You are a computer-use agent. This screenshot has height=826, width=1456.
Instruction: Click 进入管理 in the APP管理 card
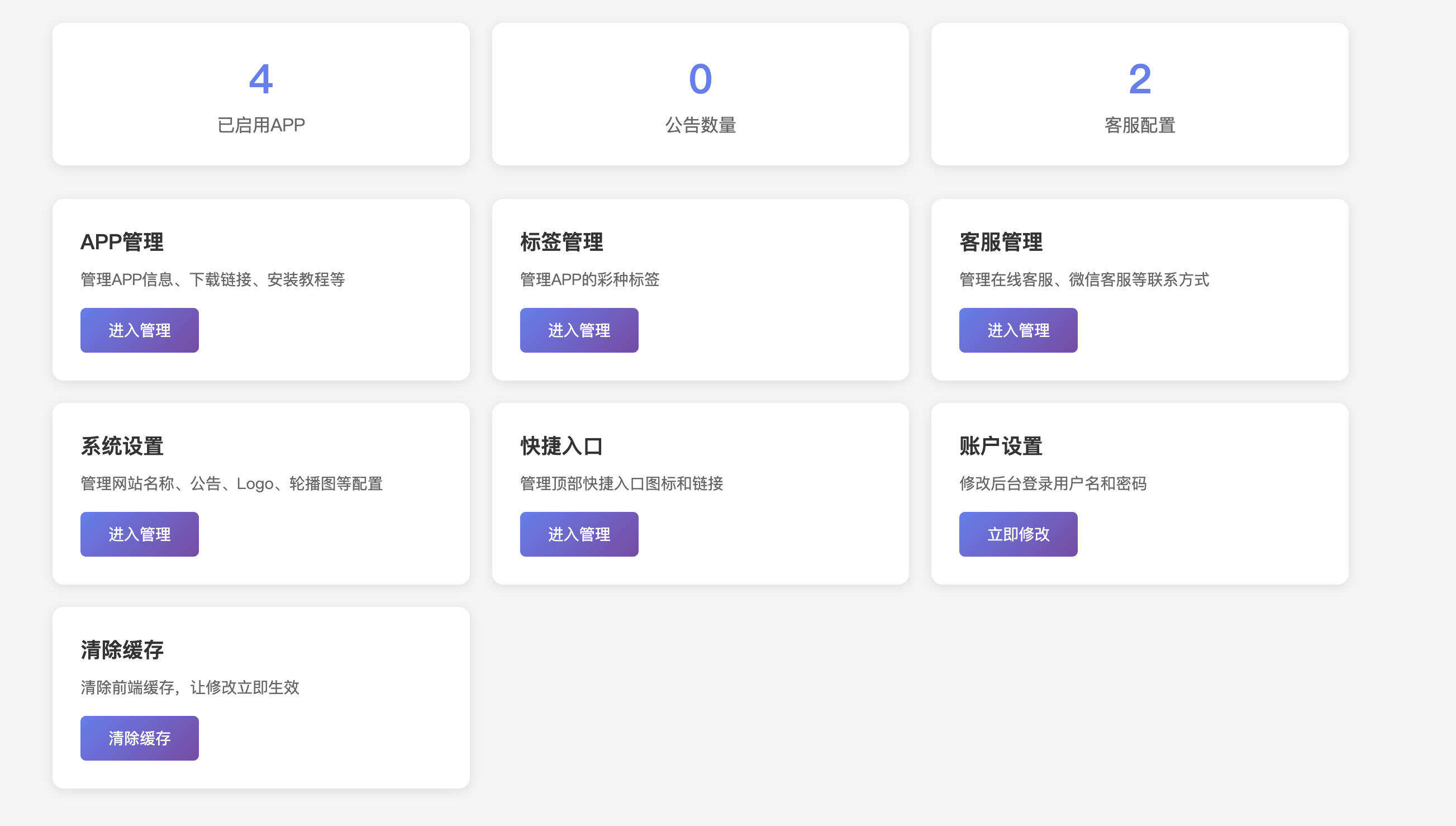139,330
